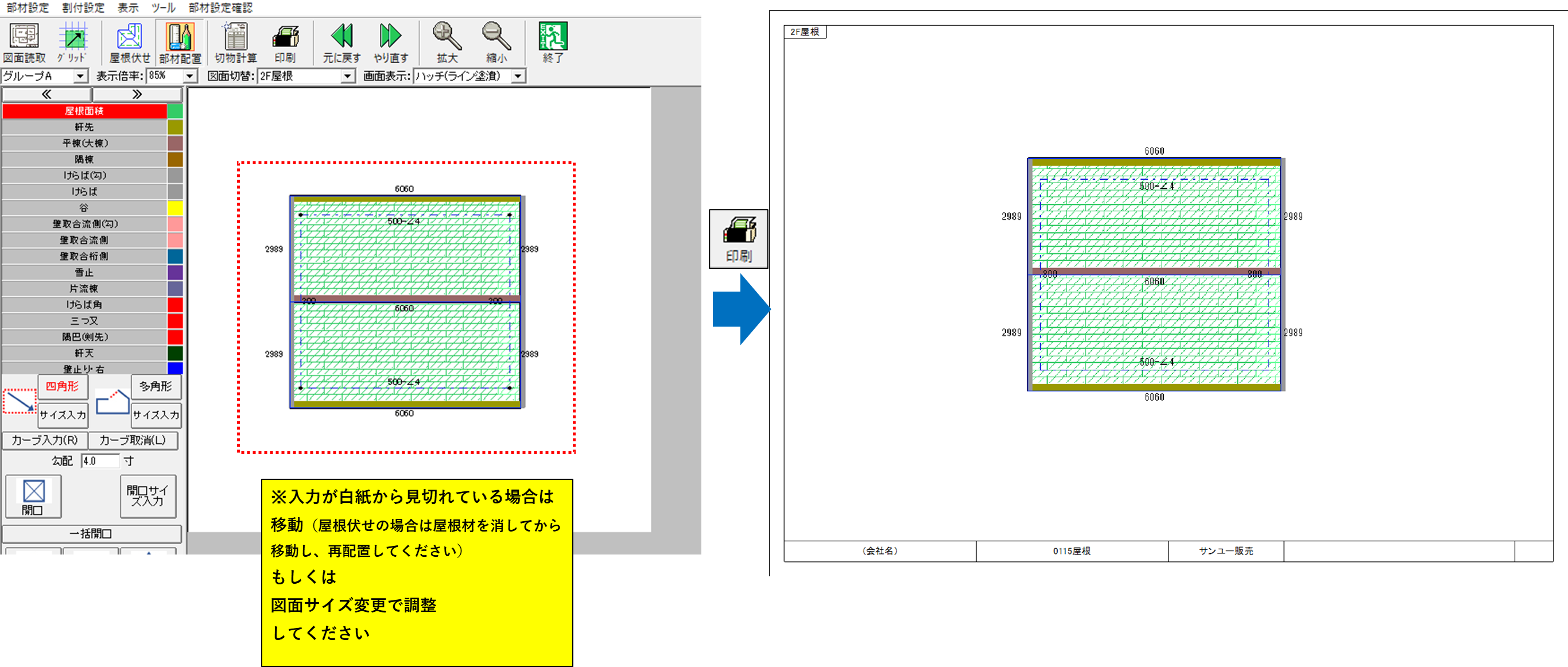Expand the 画面表示 hatch display dropdown
The width and height of the screenshot is (1568, 667).
(518, 76)
